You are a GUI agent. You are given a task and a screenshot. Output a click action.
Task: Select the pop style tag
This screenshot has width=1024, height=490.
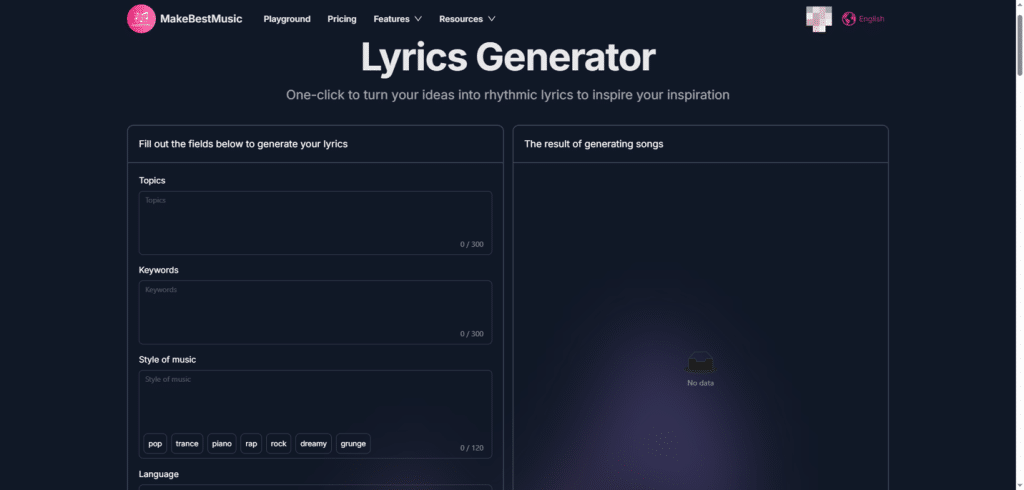(x=155, y=444)
